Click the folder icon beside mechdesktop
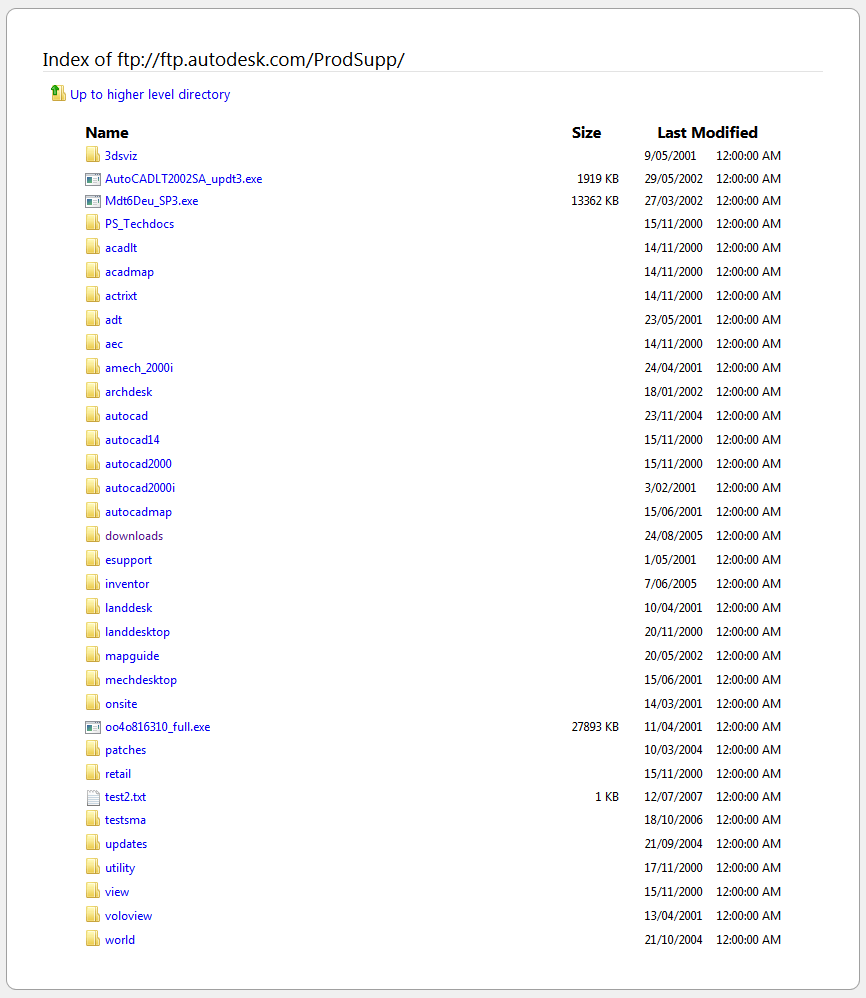This screenshot has height=998, width=866. 93,679
